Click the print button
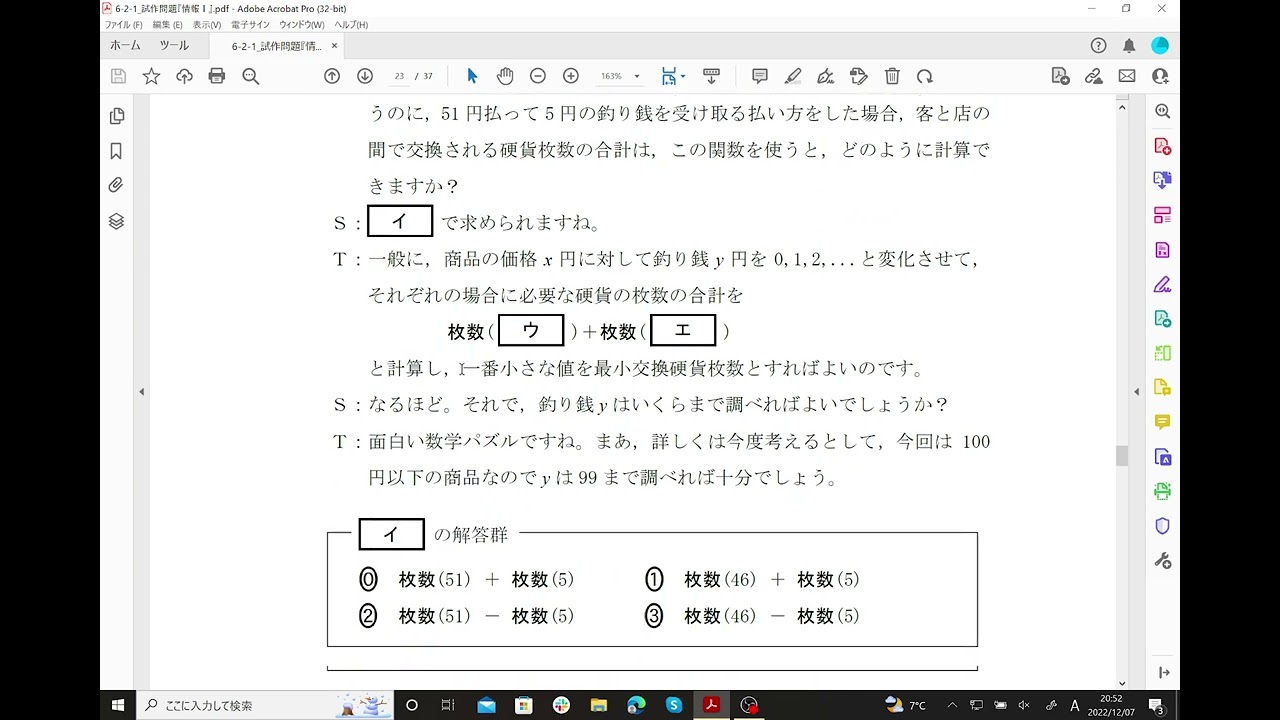Viewport: 1280px width, 720px height. click(217, 76)
